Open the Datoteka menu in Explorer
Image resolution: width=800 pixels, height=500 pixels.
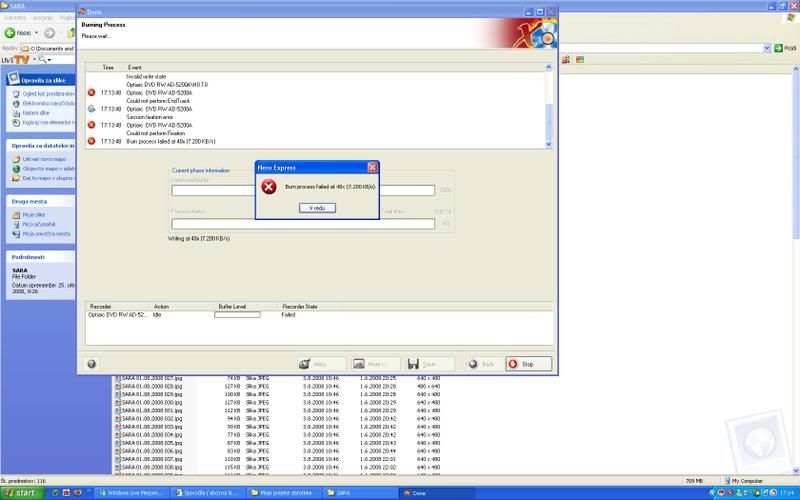[15, 18]
